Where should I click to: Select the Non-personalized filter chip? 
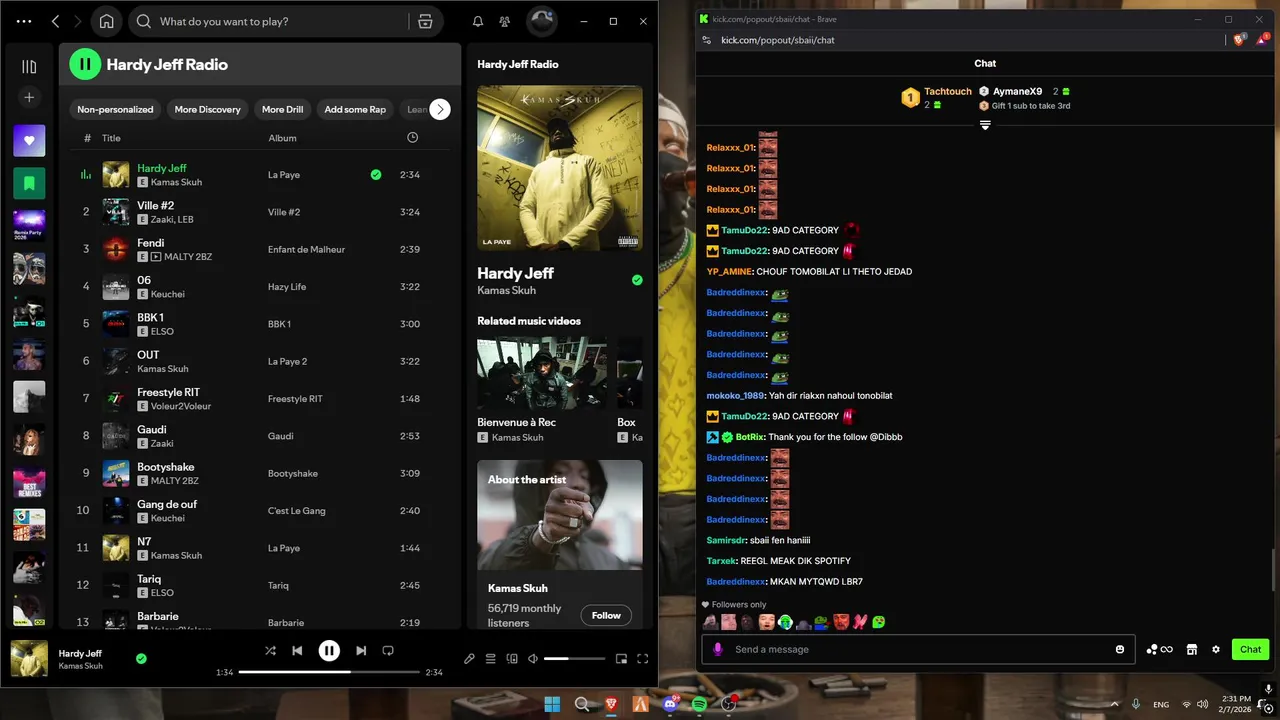tap(115, 109)
